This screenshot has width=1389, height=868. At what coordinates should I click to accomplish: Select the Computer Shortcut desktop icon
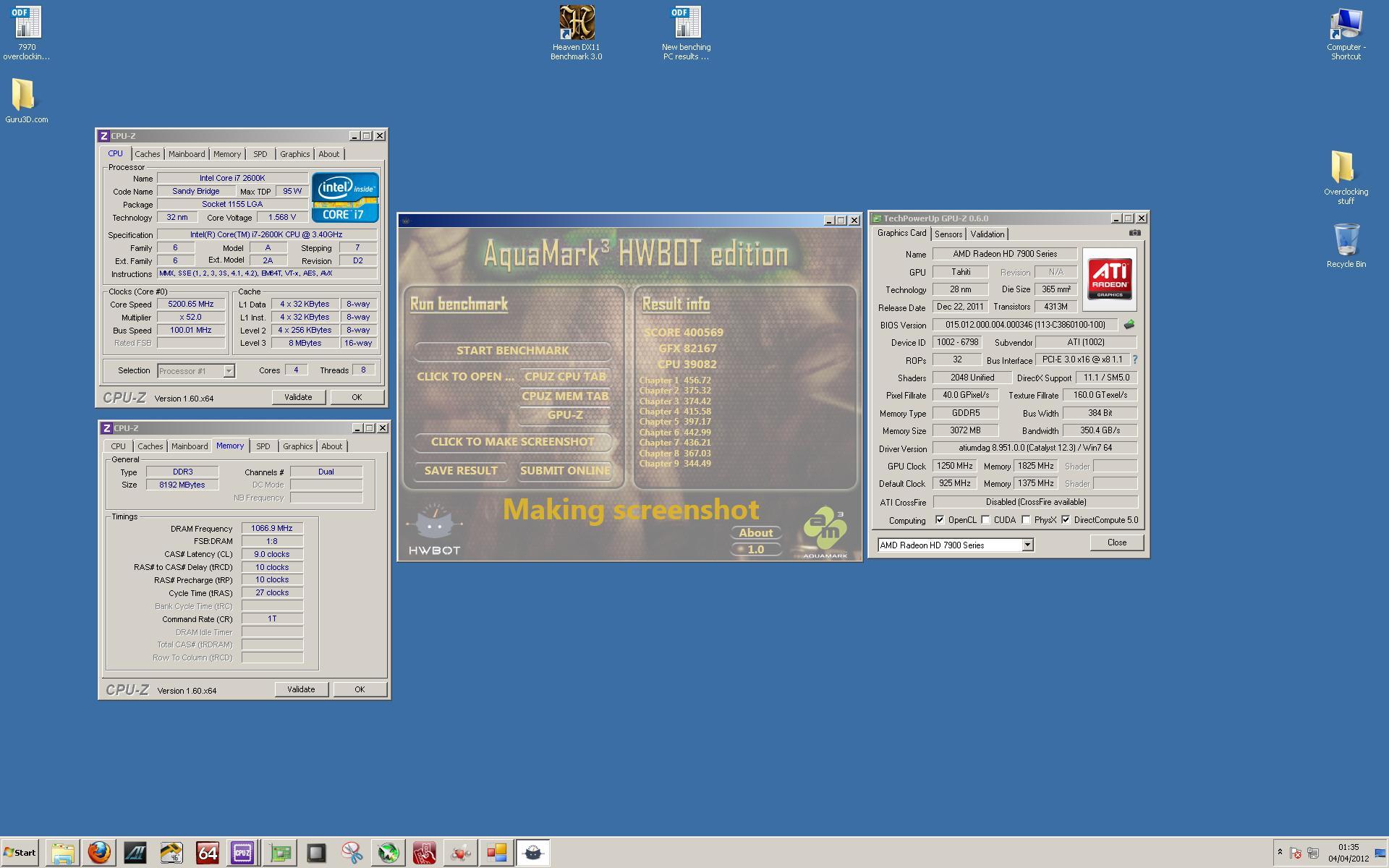(x=1346, y=33)
